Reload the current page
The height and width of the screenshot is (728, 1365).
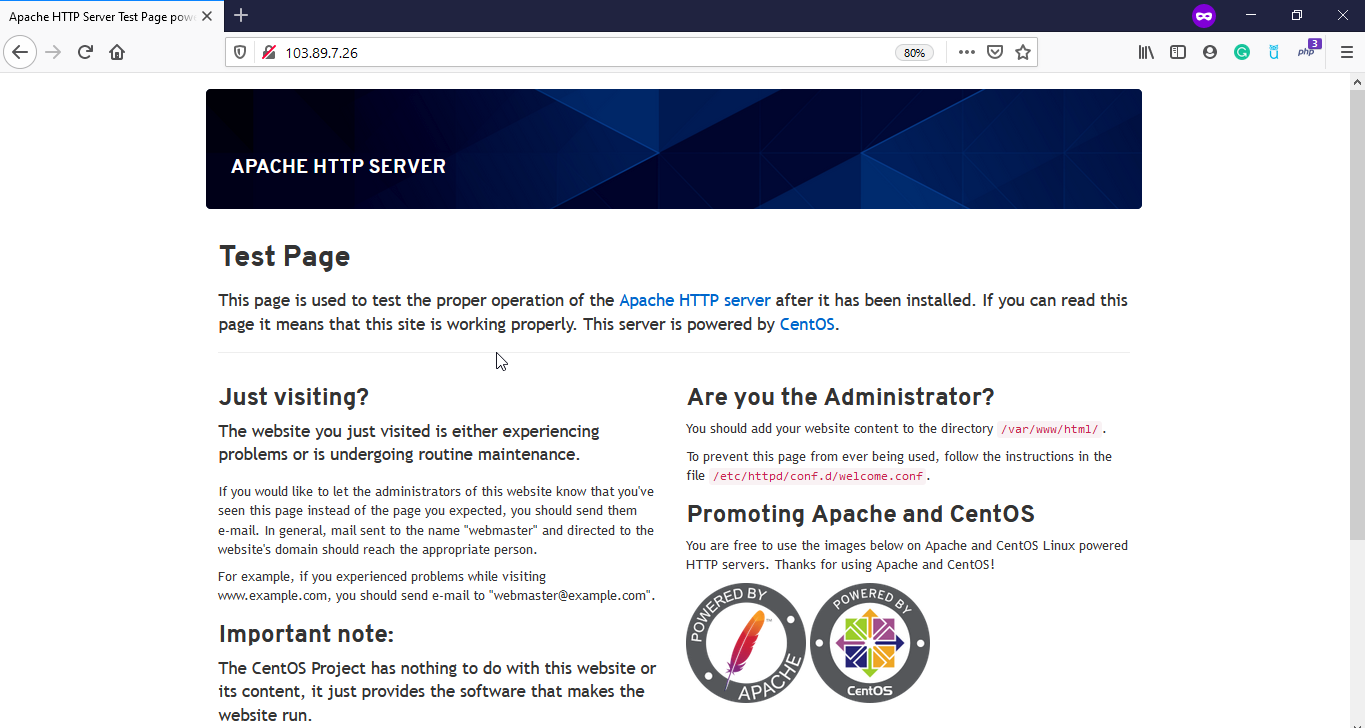pyautogui.click(x=85, y=52)
